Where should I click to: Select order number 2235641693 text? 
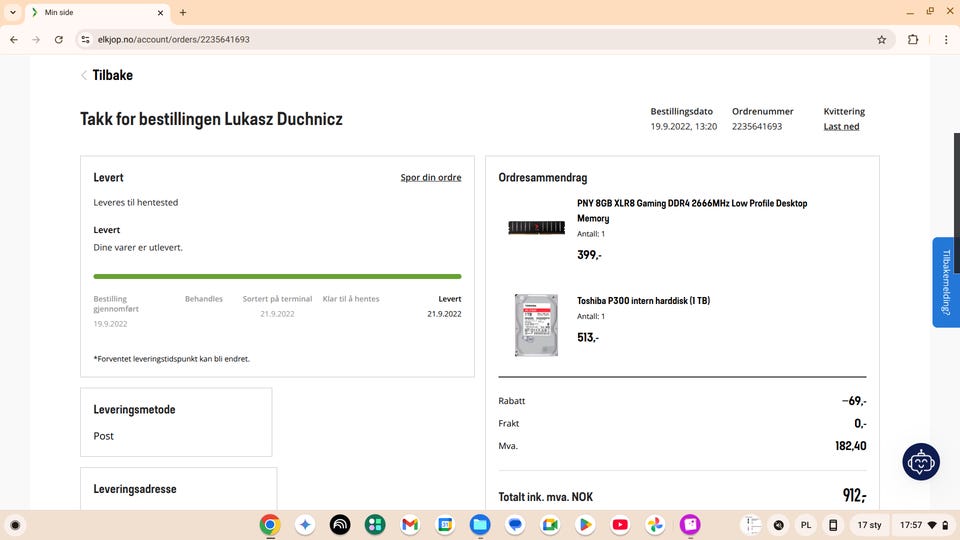click(x=757, y=126)
